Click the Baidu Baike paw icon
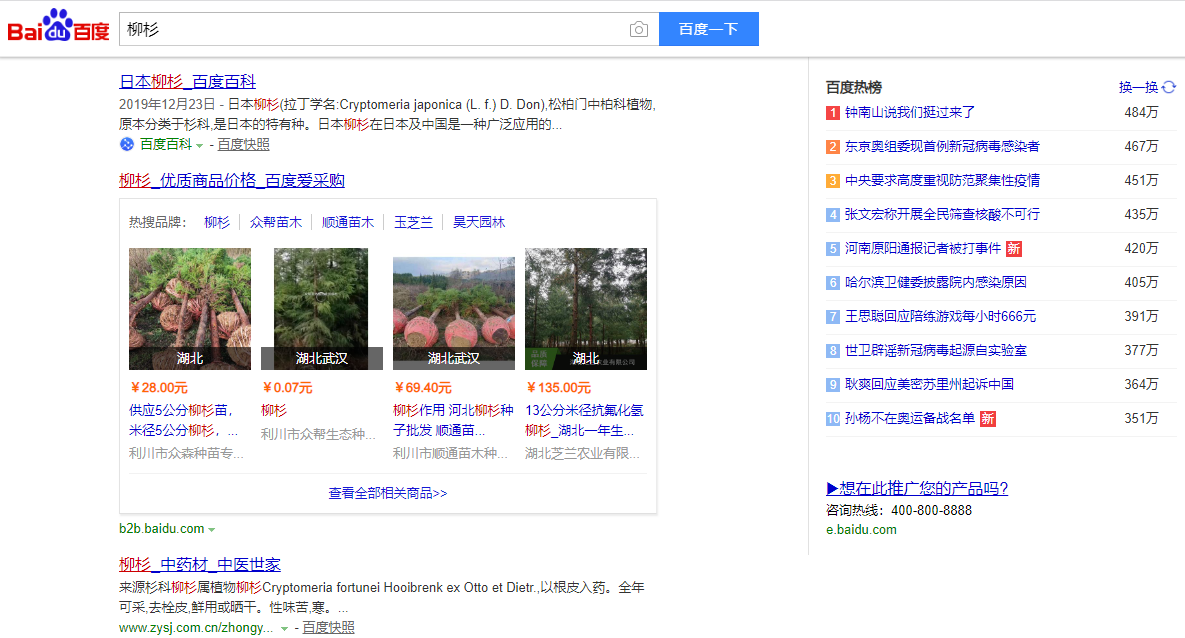 point(127,144)
